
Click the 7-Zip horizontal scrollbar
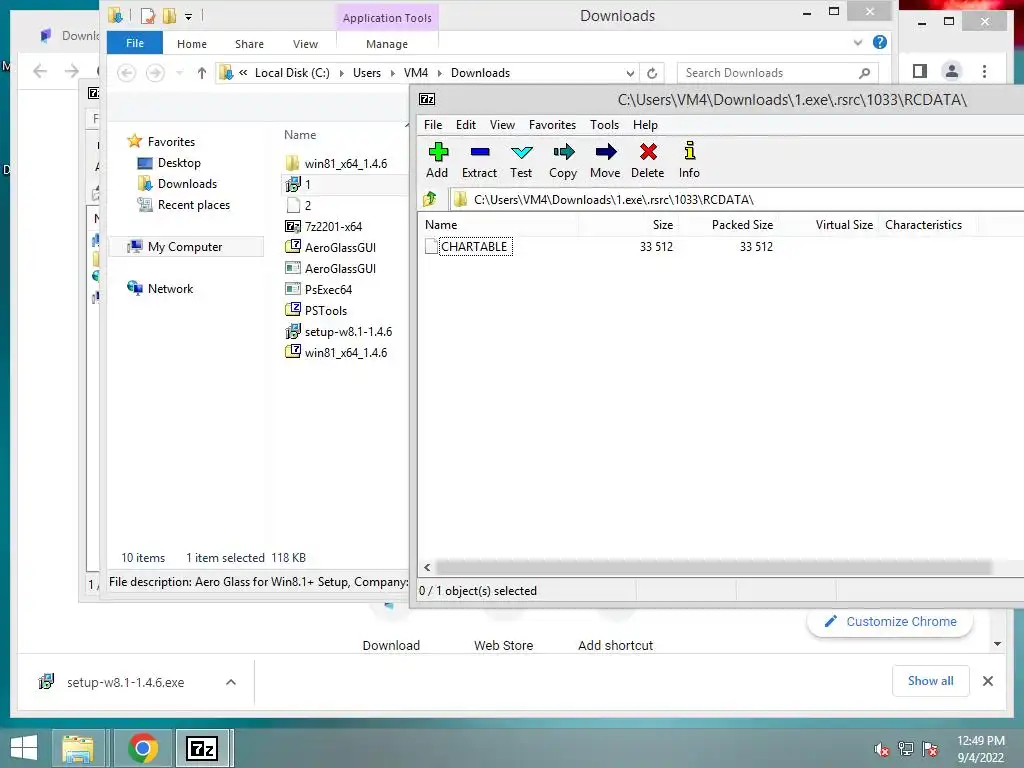(713, 568)
